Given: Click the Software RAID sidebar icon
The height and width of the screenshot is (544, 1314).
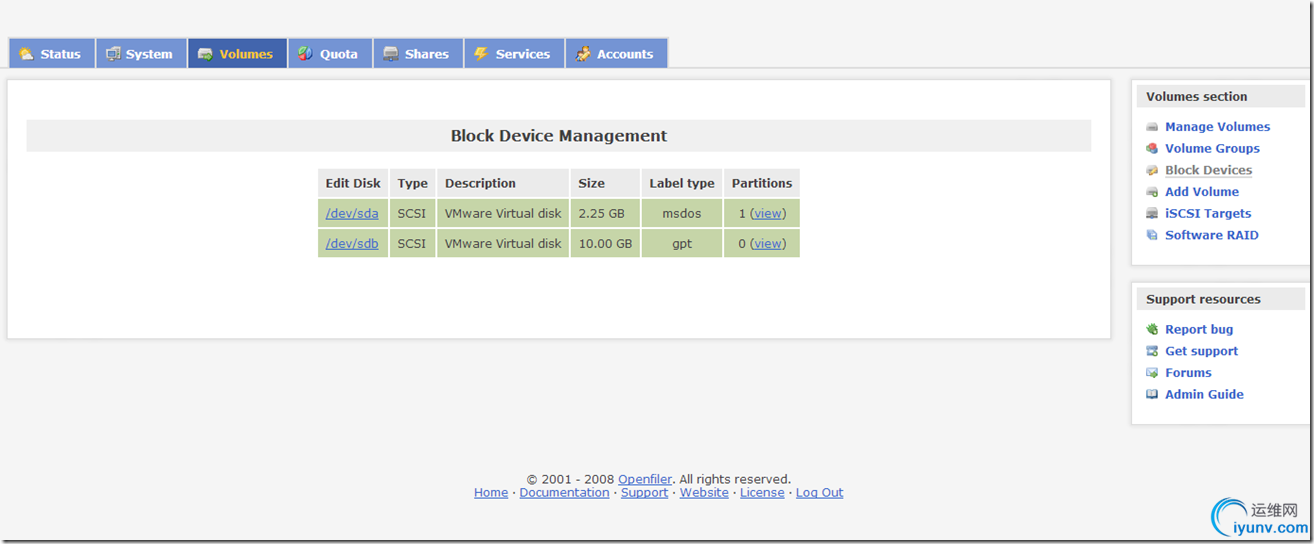Looking at the screenshot, I should pos(1152,236).
